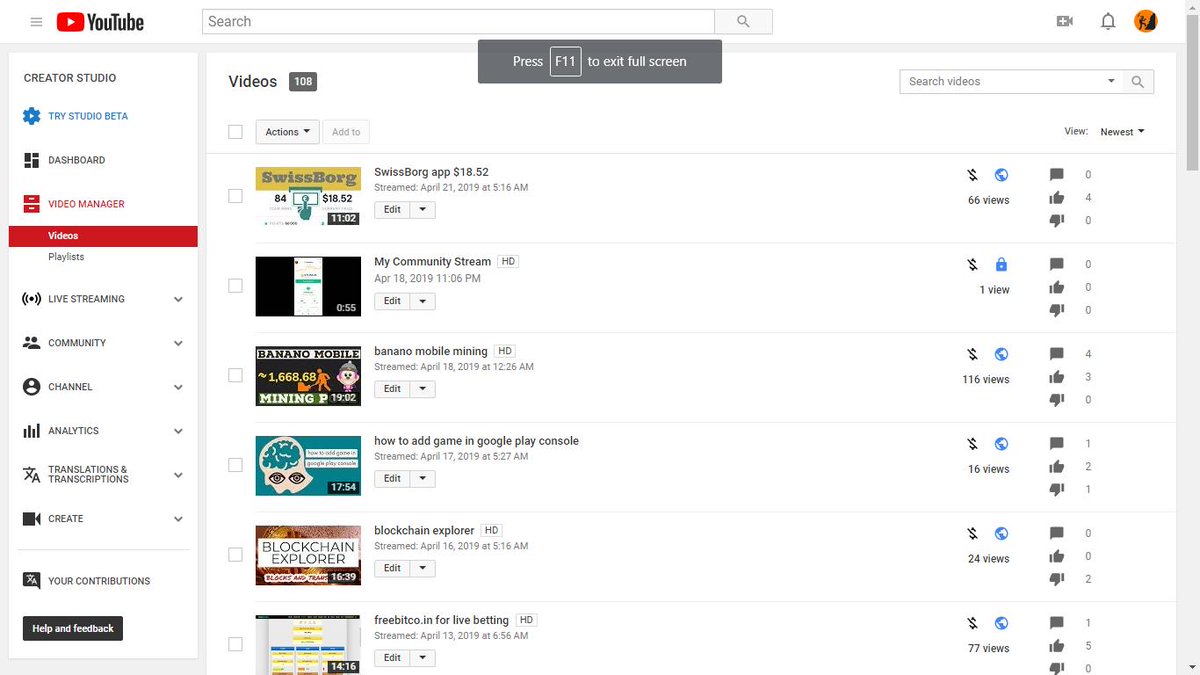Click the search magnifier button in header
Screen dimensions: 1200x675
[x=743, y=21]
